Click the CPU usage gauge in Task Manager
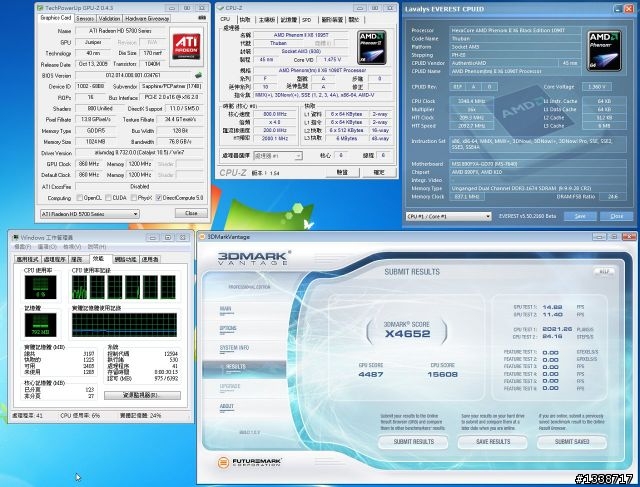Viewport: 640px width, 487px height. pos(40,287)
